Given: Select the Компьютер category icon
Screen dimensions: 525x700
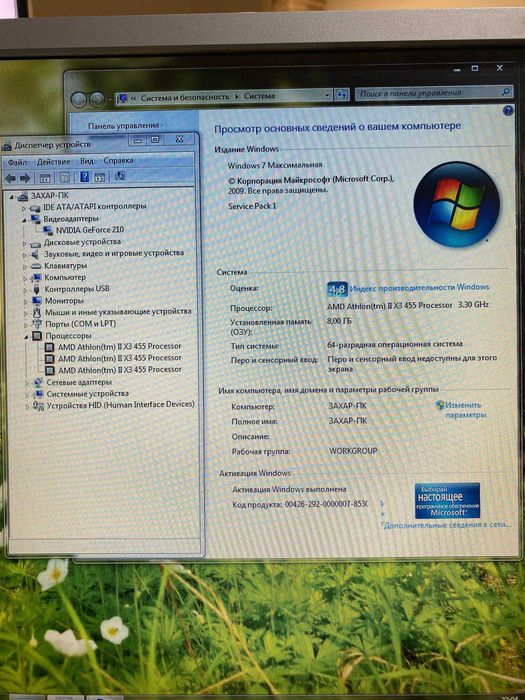Looking at the screenshot, I should [x=36, y=278].
